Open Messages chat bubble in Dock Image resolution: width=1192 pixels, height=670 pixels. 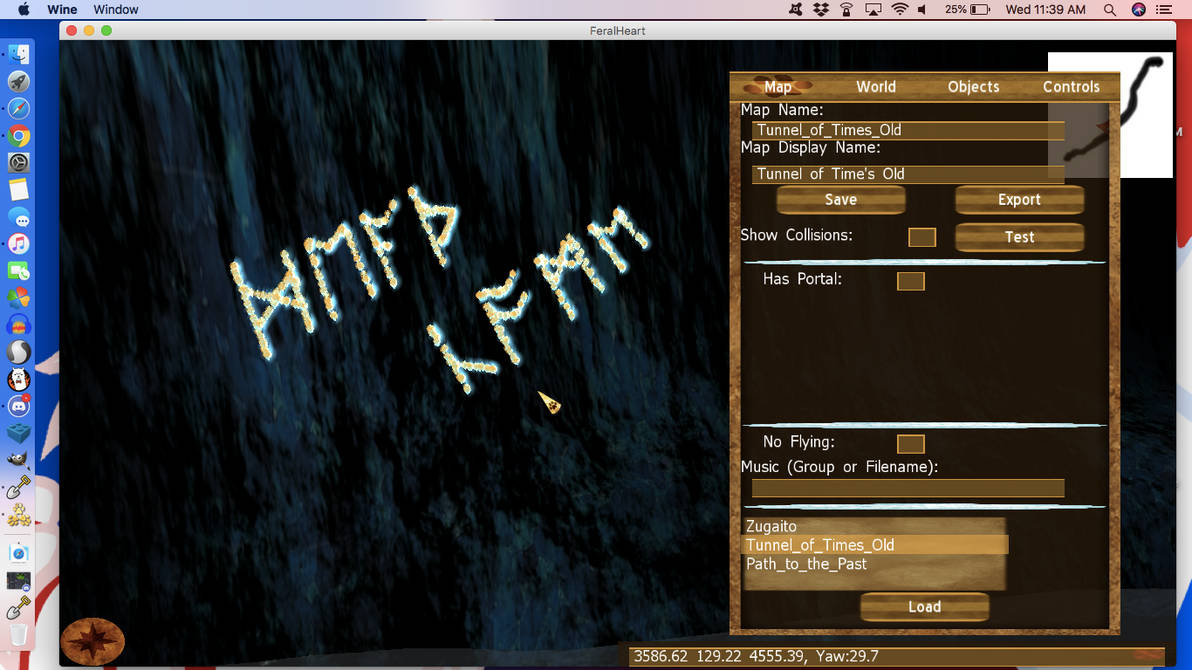click(x=19, y=218)
